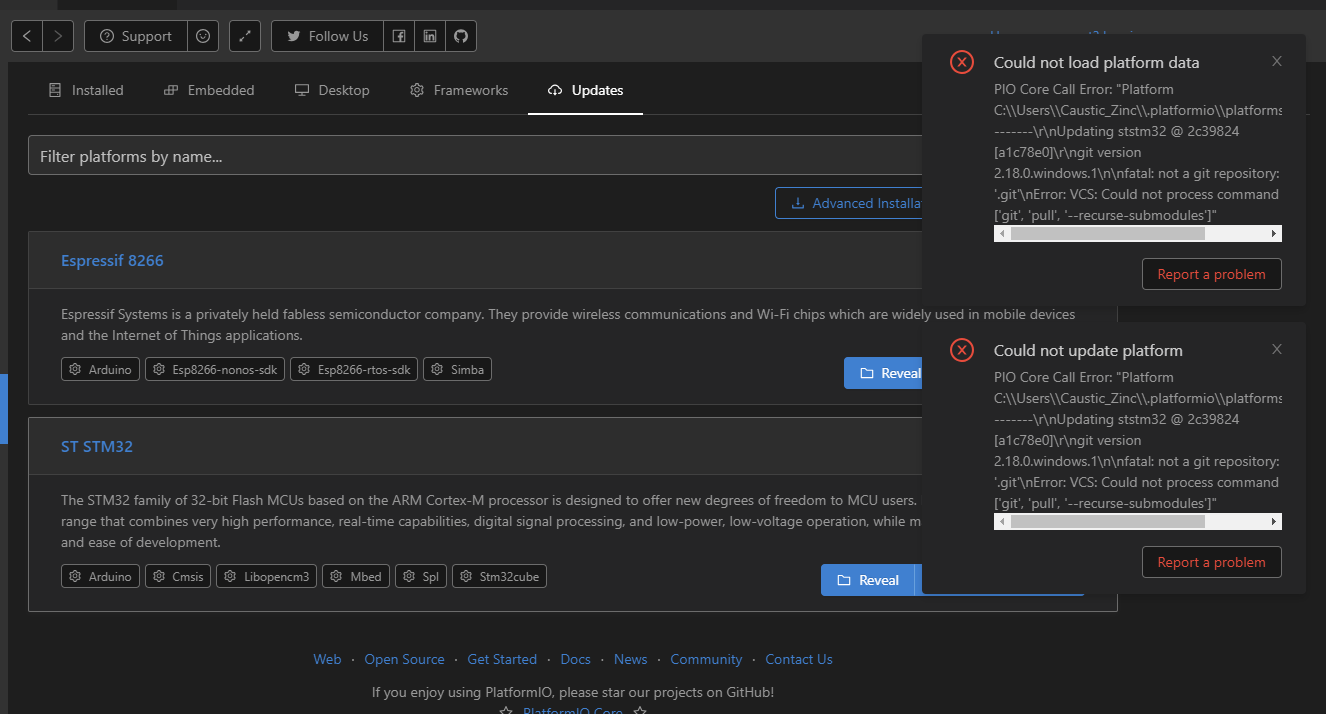This screenshot has height=714, width=1326.
Task: Dismiss the Could not update platform notification
Action: coord(1277,349)
